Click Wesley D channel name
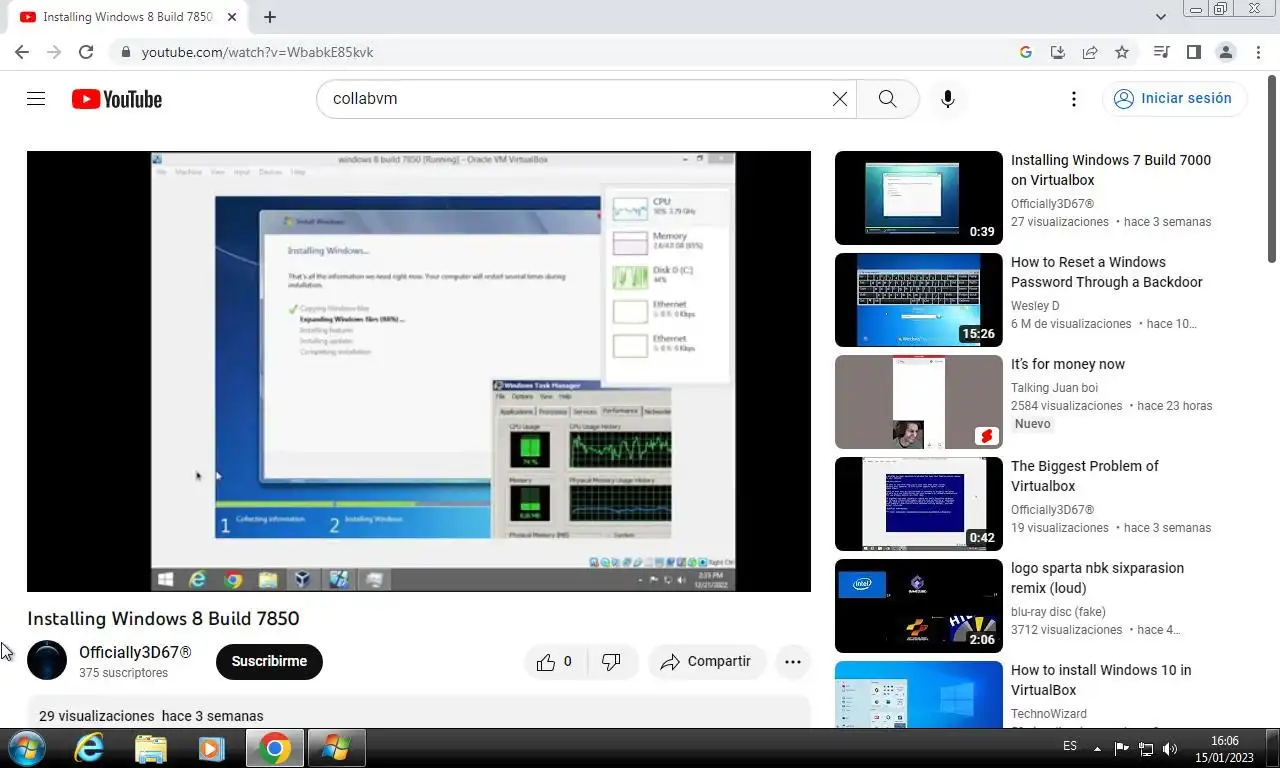The height and width of the screenshot is (768, 1280). click(x=1035, y=306)
